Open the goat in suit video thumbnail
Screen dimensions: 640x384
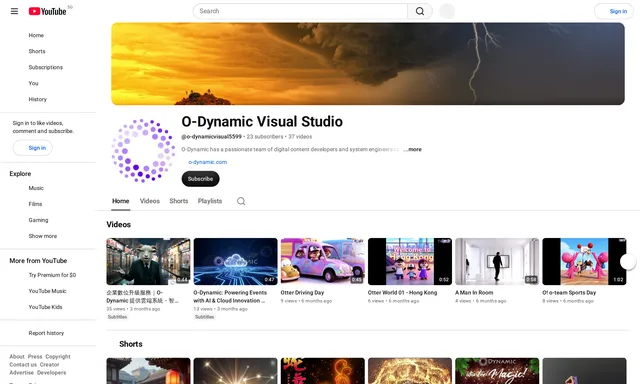click(x=148, y=262)
